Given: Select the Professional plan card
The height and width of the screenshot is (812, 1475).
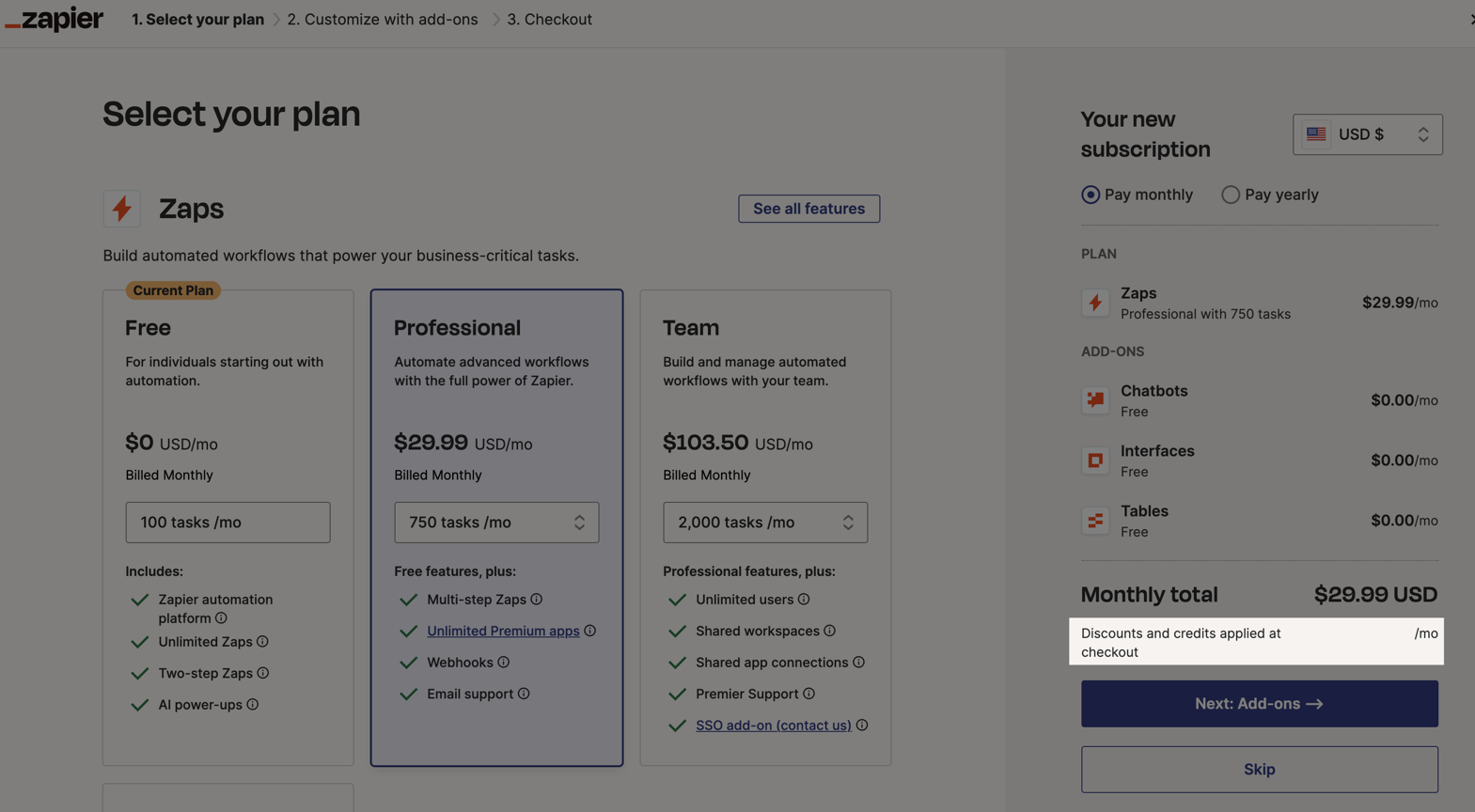Looking at the screenshot, I should coord(496,528).
